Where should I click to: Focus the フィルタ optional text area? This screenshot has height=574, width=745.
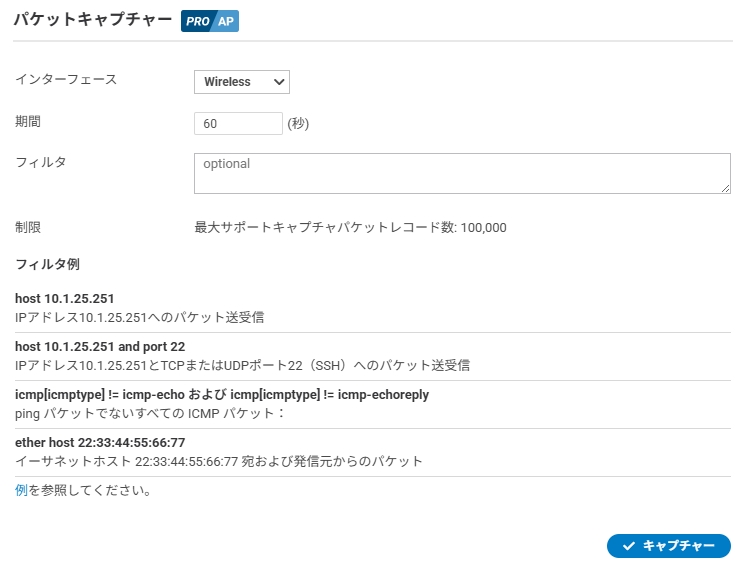coord(461,173)
